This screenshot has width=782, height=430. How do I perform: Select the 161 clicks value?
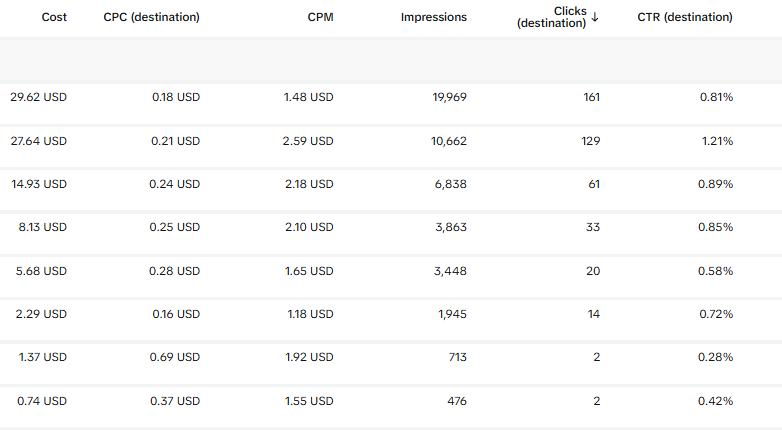pyautogui.click(x=591, y=97)
